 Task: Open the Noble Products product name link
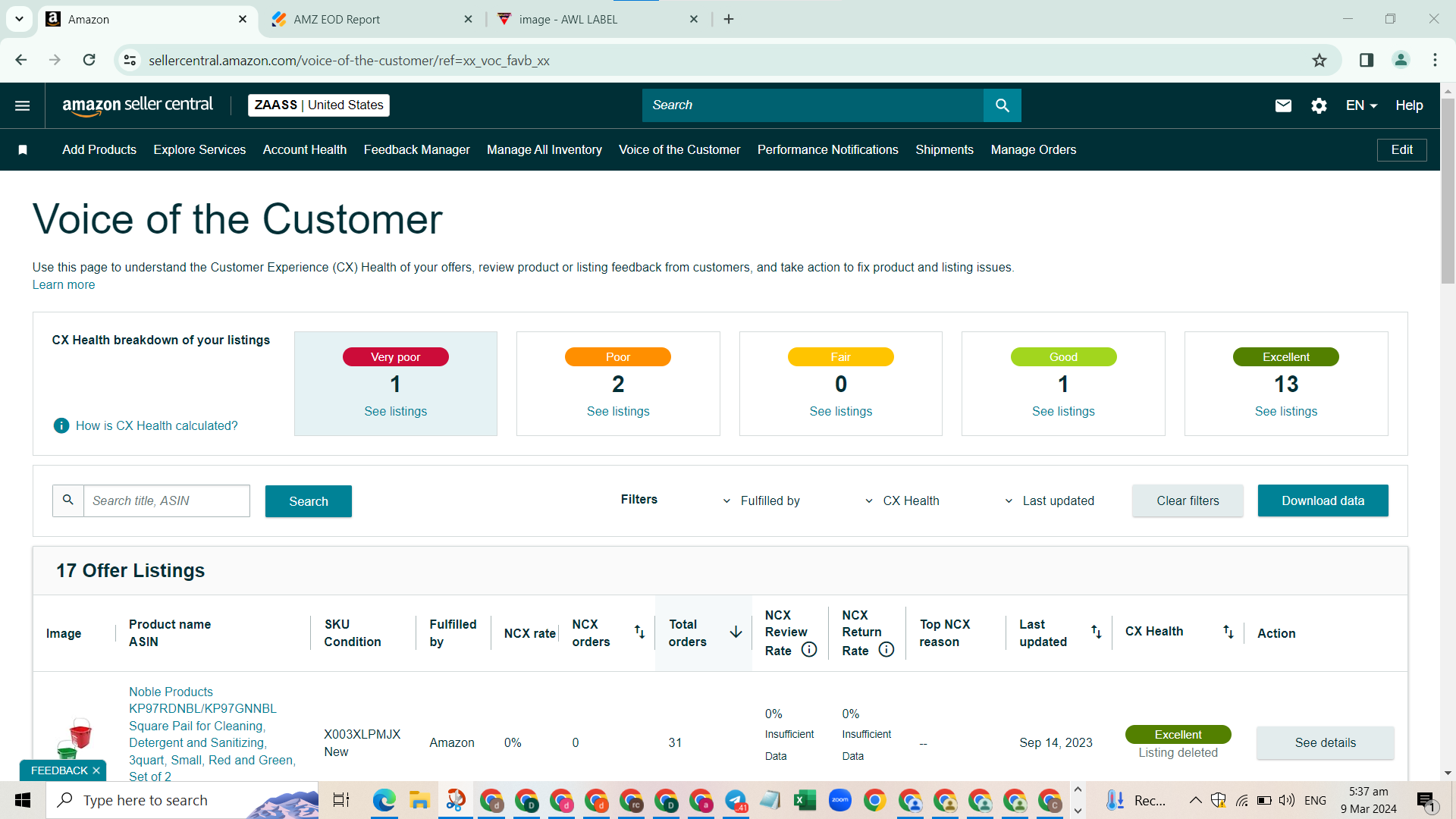pos(212,734)
